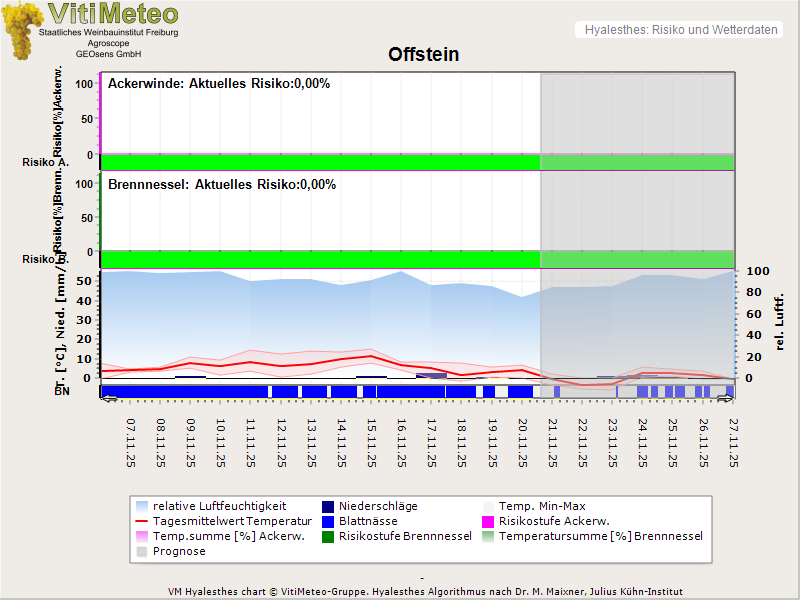The height and width of the screenshot is (600, 800).
Task: Click the Prognose legend icon
Action: tap(142, 551)
